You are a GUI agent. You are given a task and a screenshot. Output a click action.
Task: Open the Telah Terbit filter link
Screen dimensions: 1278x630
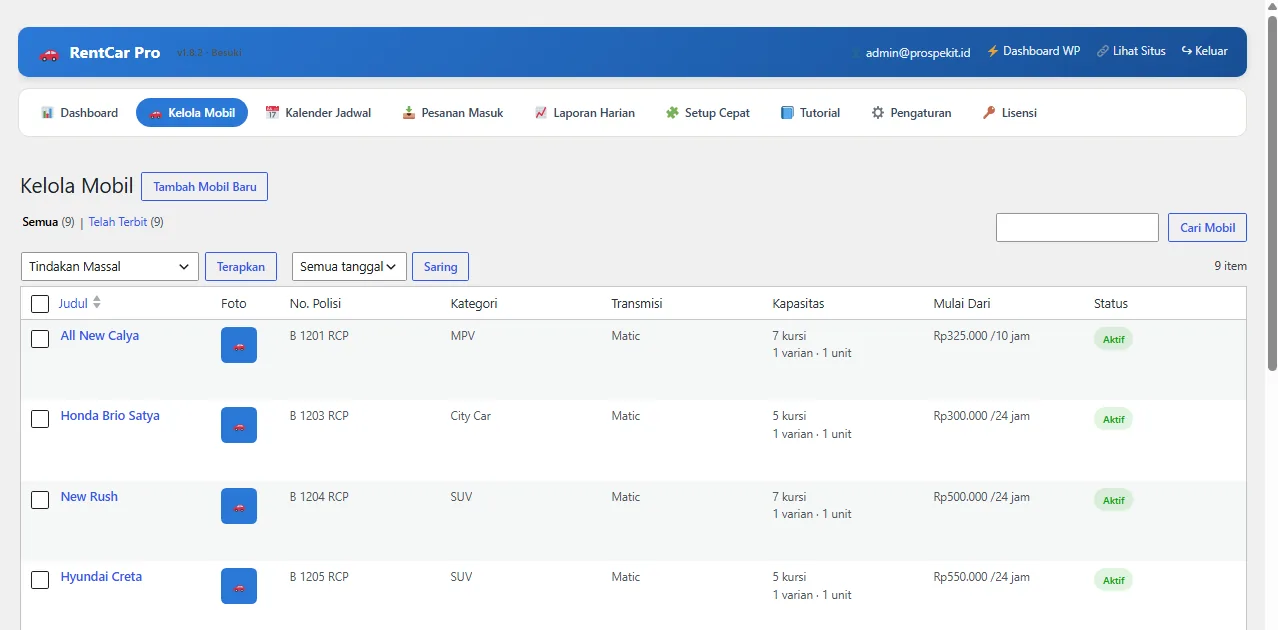tap(118, 222)
